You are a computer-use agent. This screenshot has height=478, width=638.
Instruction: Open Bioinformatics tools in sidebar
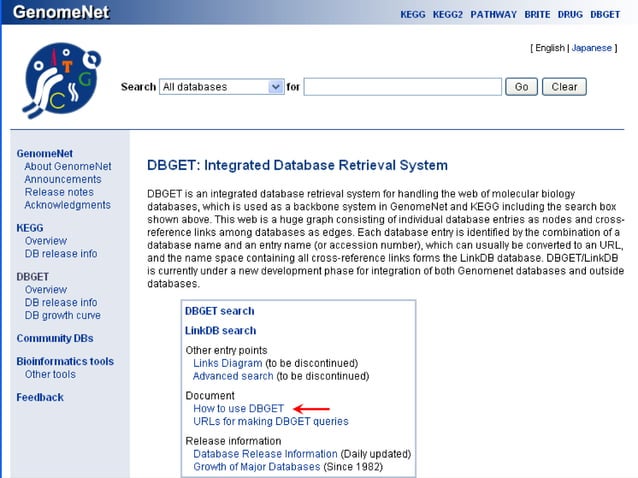pos(65,361)
